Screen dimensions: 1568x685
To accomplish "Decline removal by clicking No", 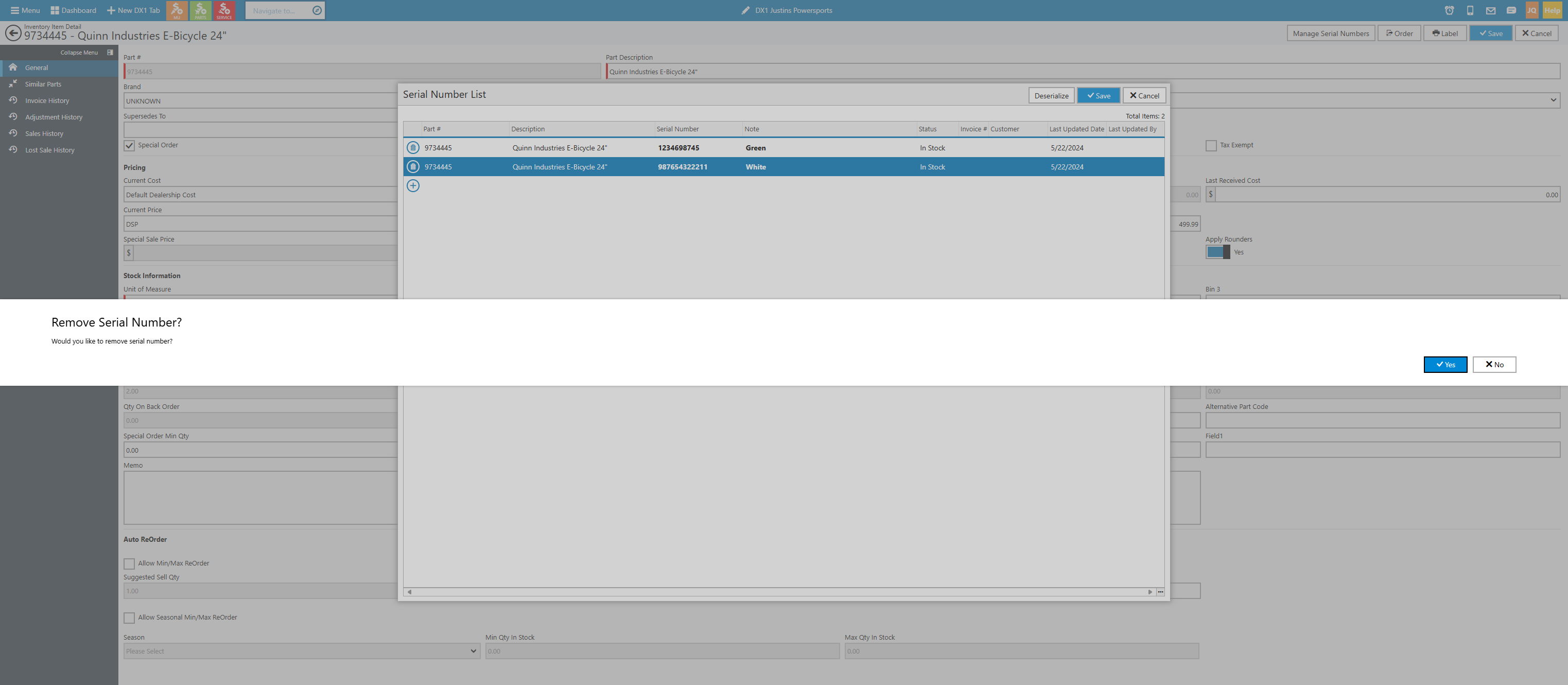I will [x=1494, y=364].
